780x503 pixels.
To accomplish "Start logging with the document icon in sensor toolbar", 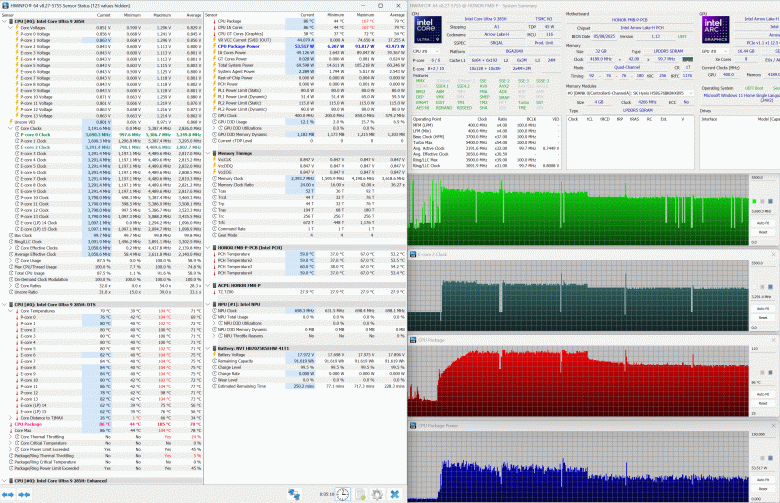I will pyautogui.click(x=360, y=494).
